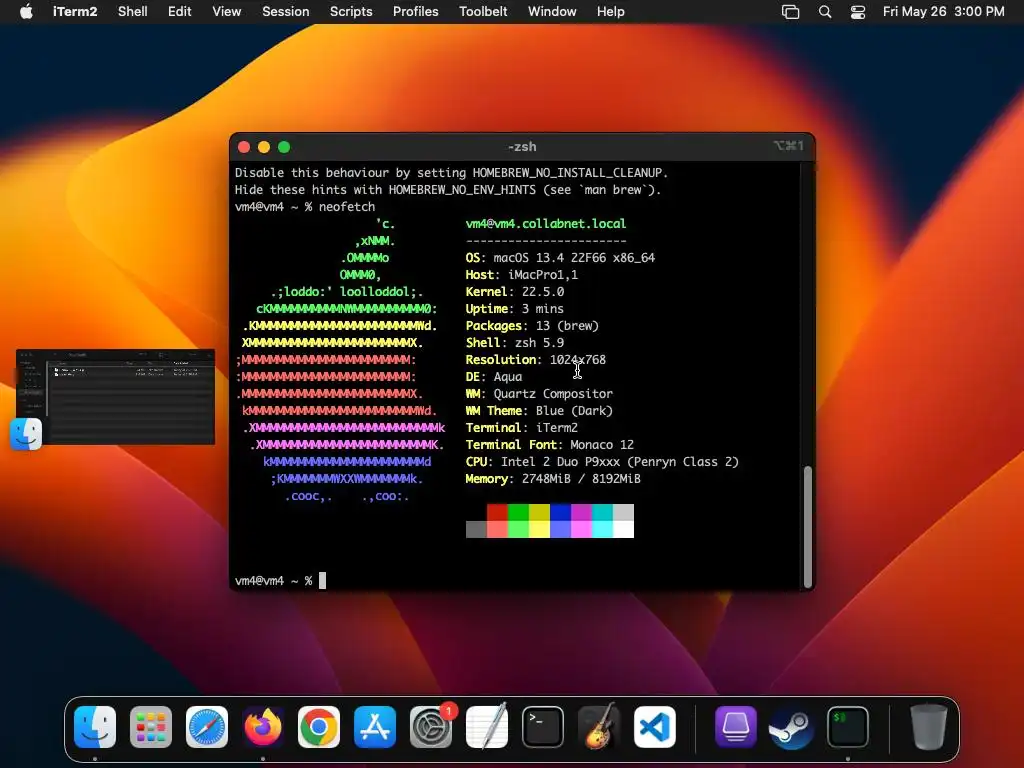Viewport: 1024px width, 768px height.
Task: Open the purple Apple Configurator Dock icon
Action: pyautogui.click(x=735, y=726)
